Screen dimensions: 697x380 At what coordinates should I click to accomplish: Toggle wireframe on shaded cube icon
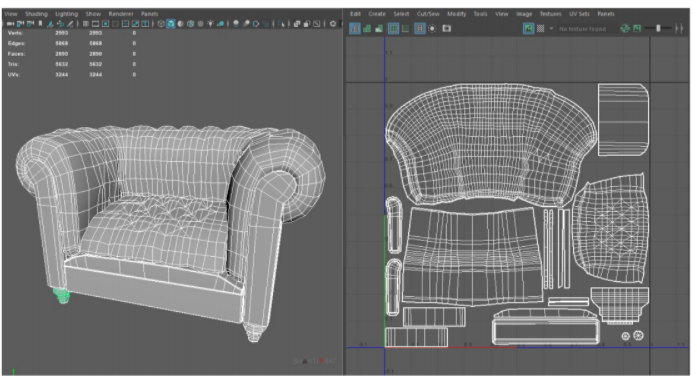(190, 24)
